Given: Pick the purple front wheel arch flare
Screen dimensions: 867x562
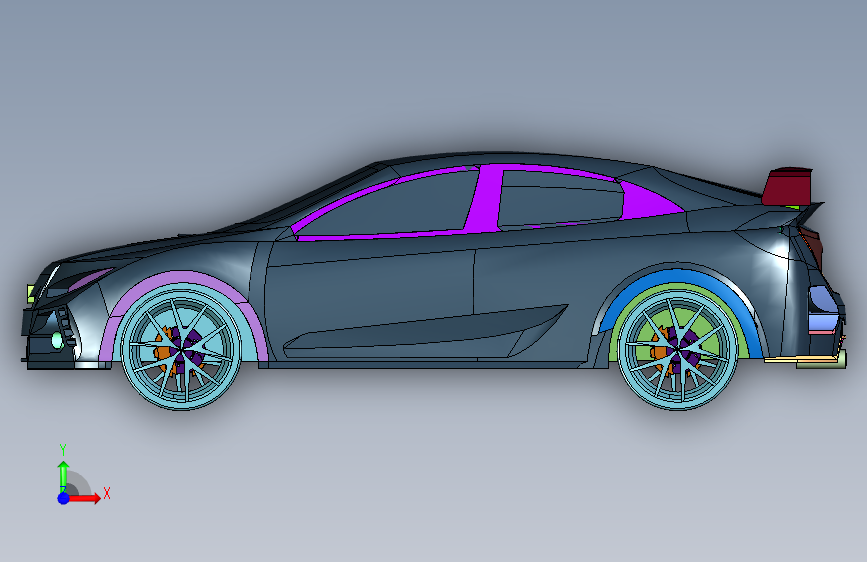Looking at the screenshot, I should [182, 278].
